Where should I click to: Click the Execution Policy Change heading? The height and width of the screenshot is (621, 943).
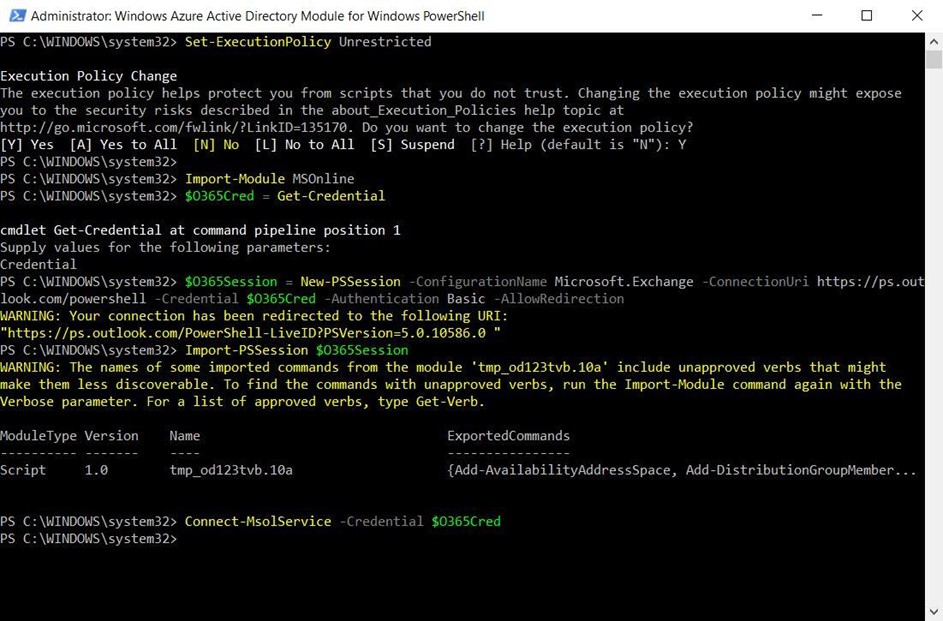tap(88, 76)
